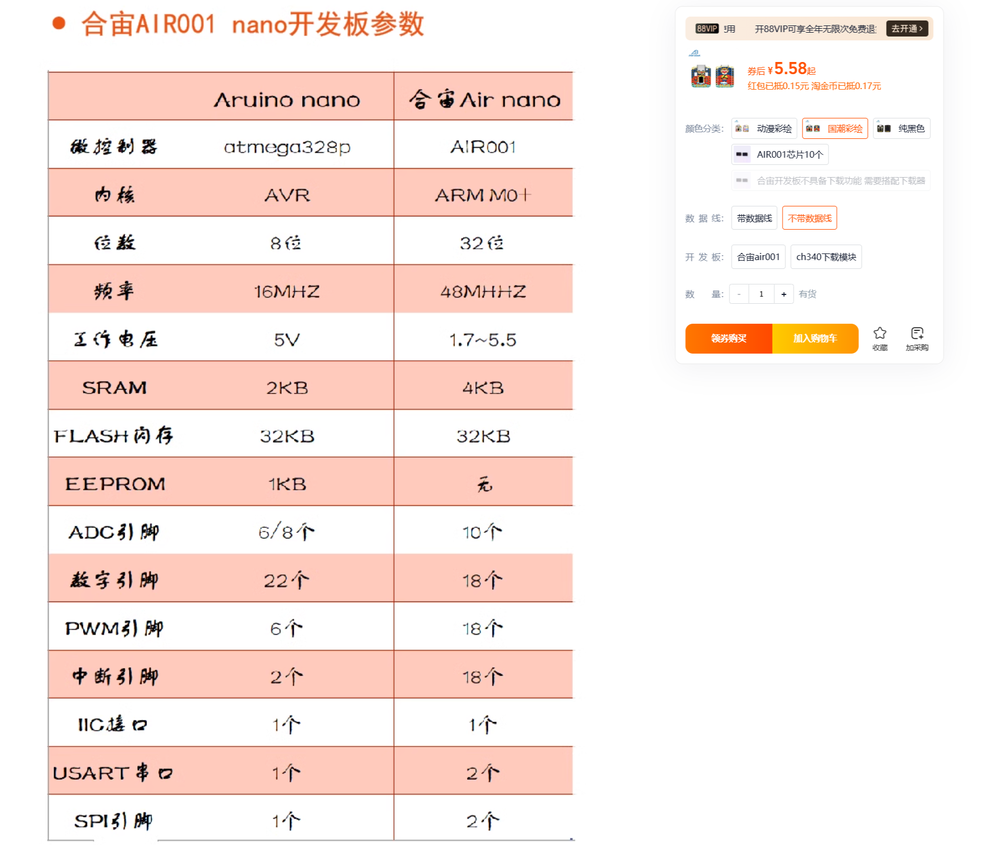Choose the AIR001芯片10个 option
This screenshot has width=1000, height=845.
(x=779, y=154)
